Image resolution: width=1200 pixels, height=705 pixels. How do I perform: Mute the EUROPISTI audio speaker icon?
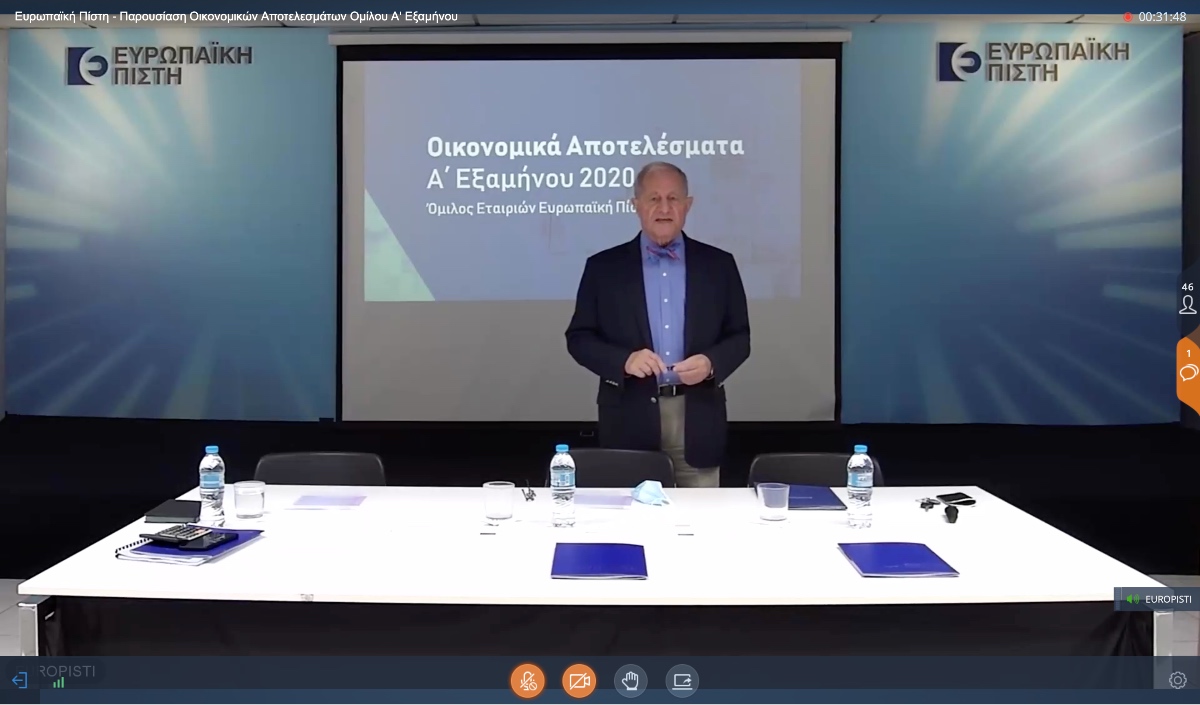point(1132,599)
